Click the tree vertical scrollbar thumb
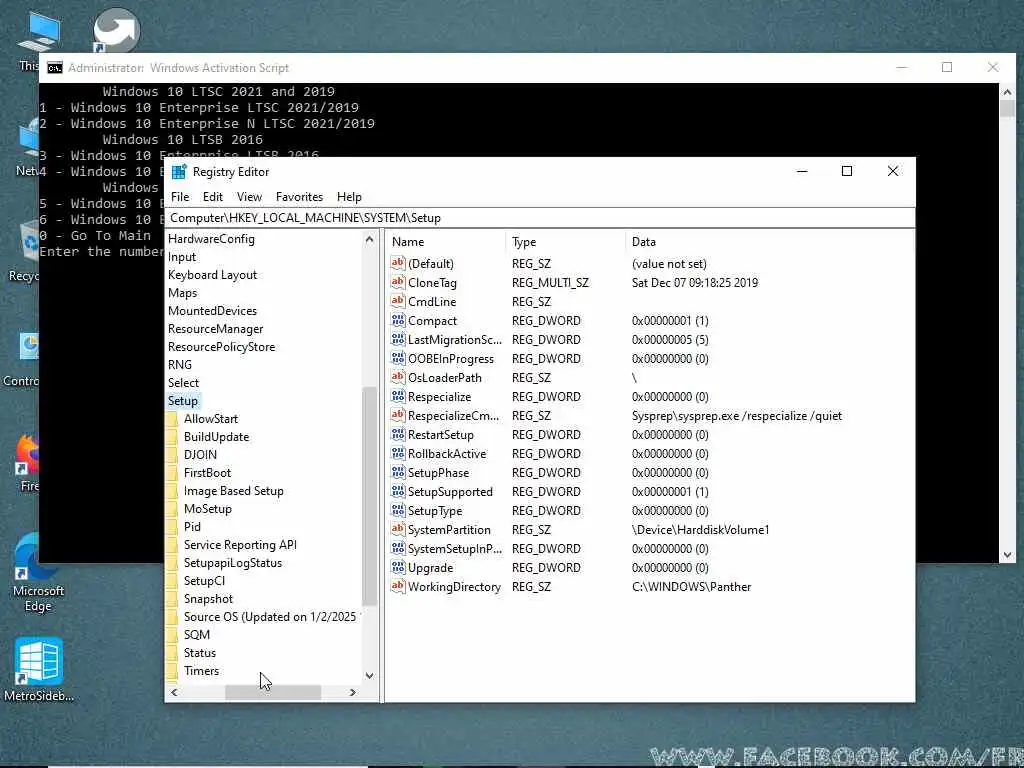 [369, 496]
